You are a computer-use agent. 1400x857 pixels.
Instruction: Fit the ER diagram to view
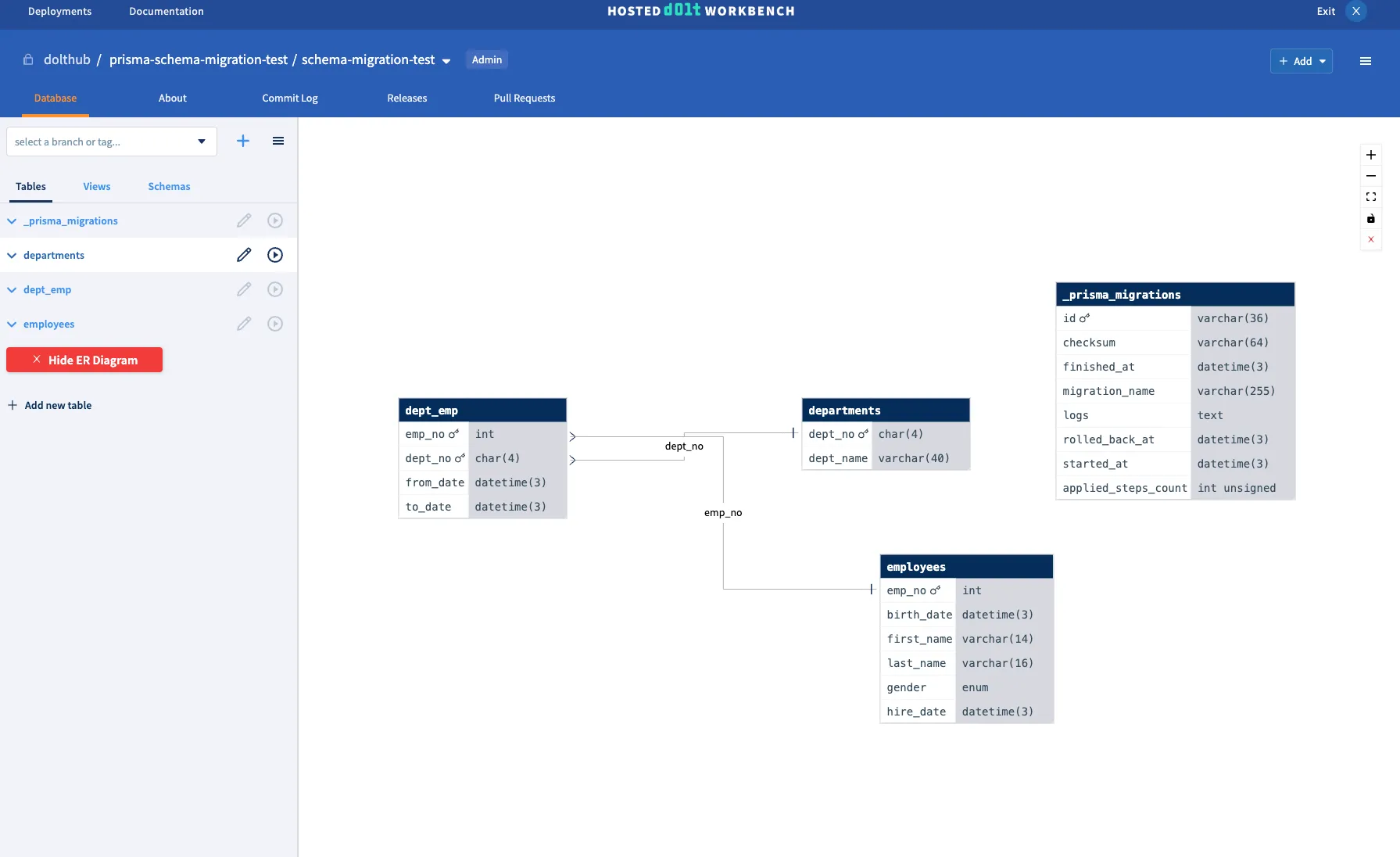click(1370, 197)
